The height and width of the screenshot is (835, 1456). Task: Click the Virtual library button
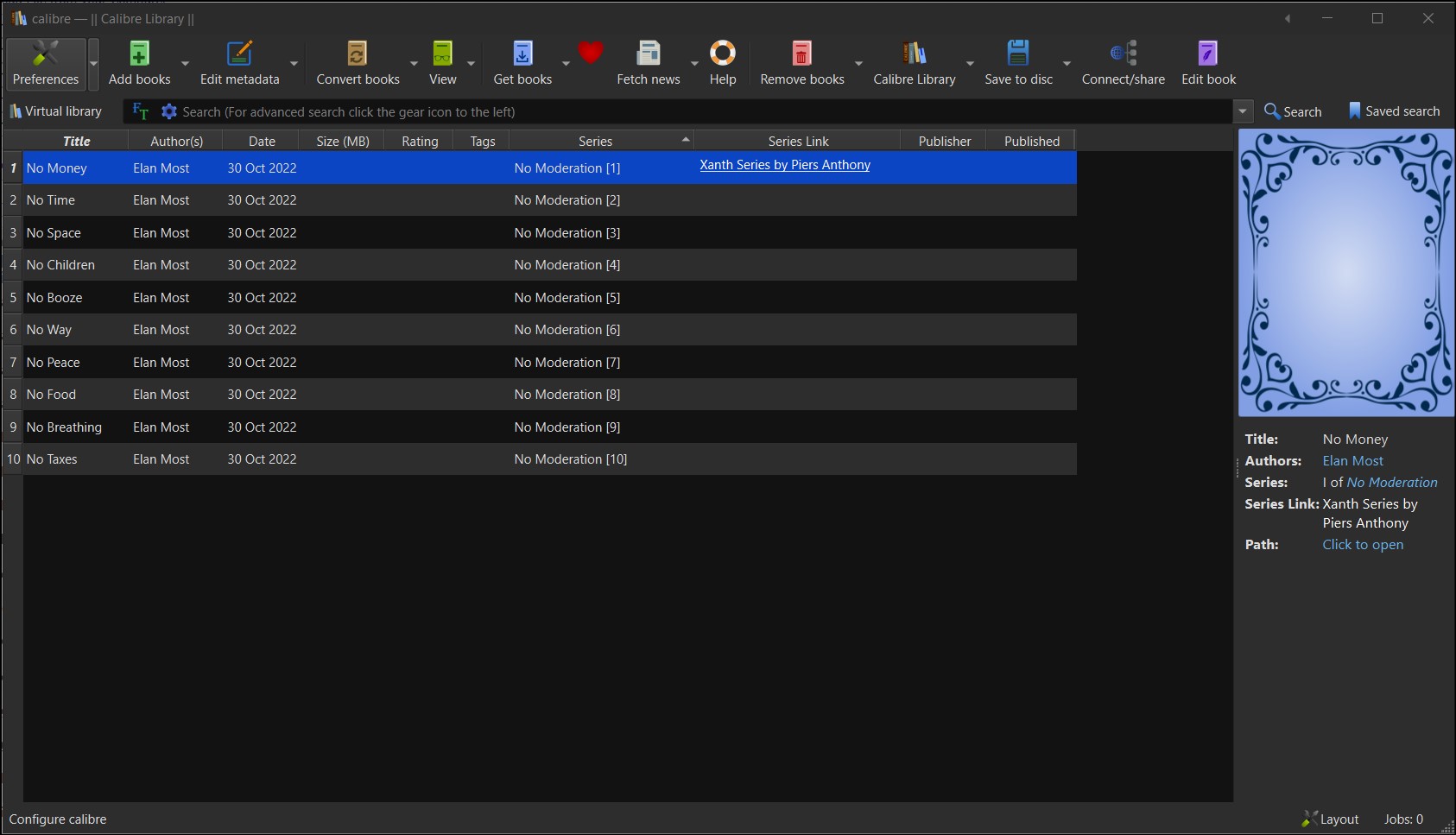(55, 111)
